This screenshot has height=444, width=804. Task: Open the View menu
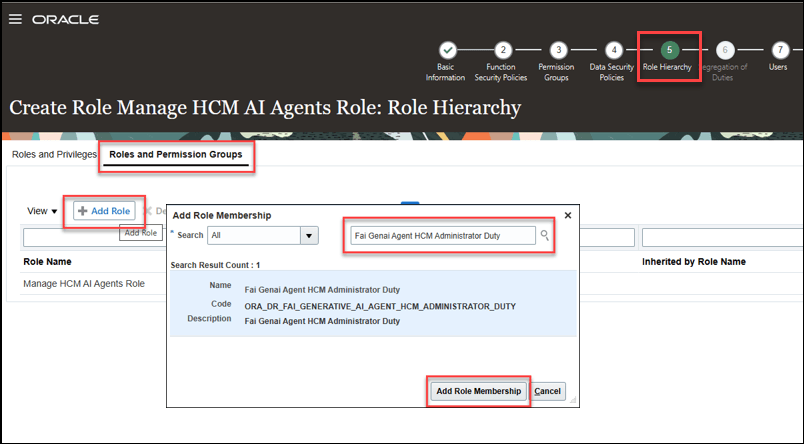click(42, 211)
